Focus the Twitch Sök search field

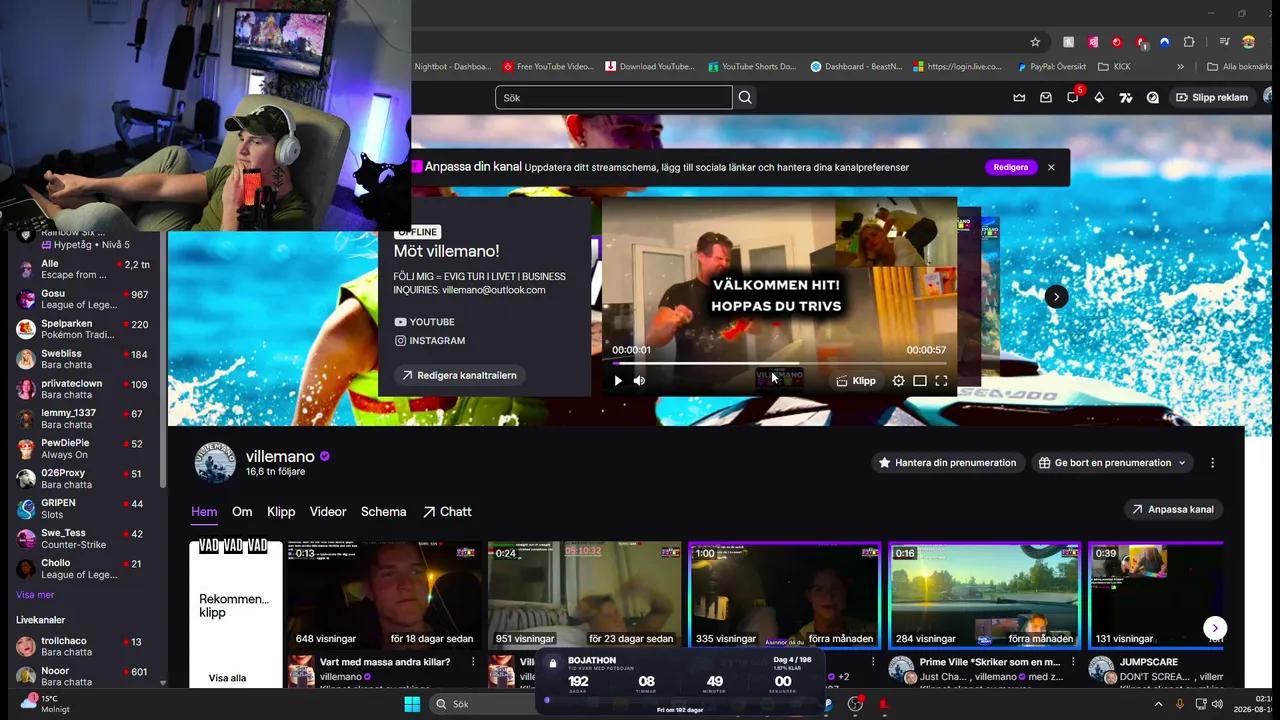(x=614, y=98)
